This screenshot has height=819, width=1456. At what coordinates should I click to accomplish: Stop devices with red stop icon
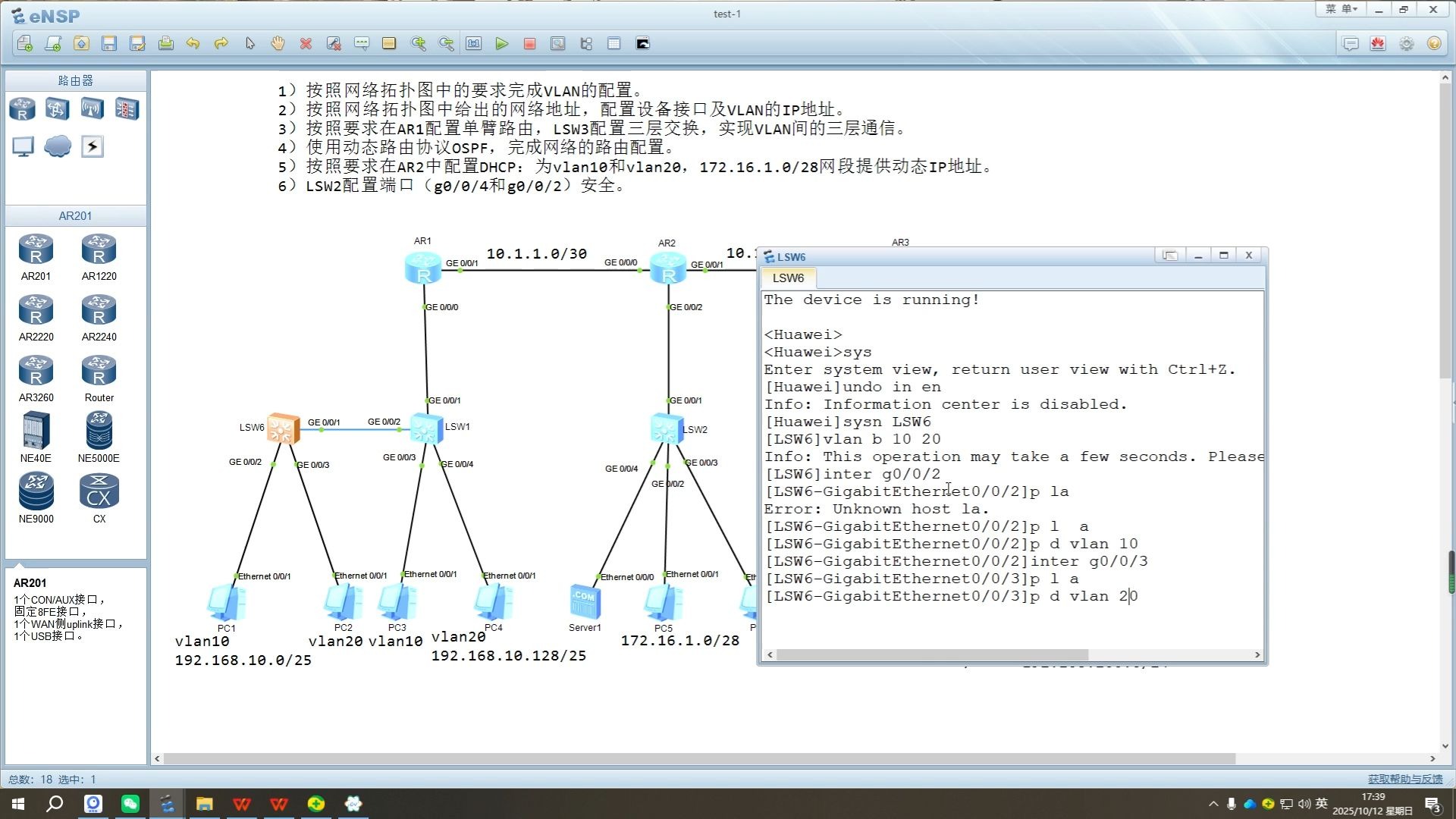pos(529,43)
